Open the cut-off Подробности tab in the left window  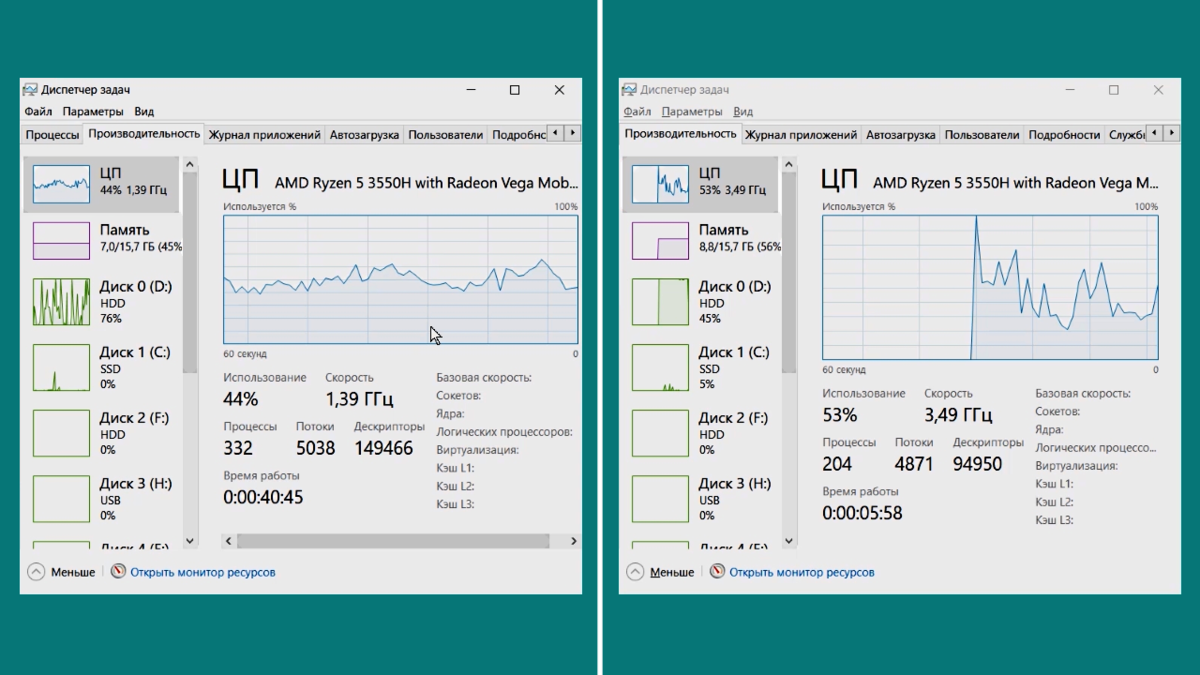coord(518,135)
